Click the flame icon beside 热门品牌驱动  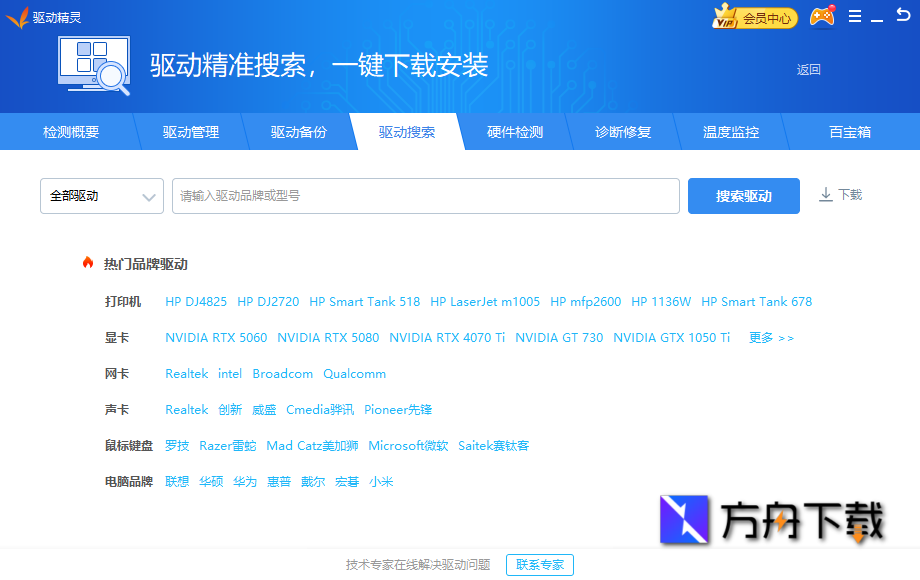click(88, 263)
